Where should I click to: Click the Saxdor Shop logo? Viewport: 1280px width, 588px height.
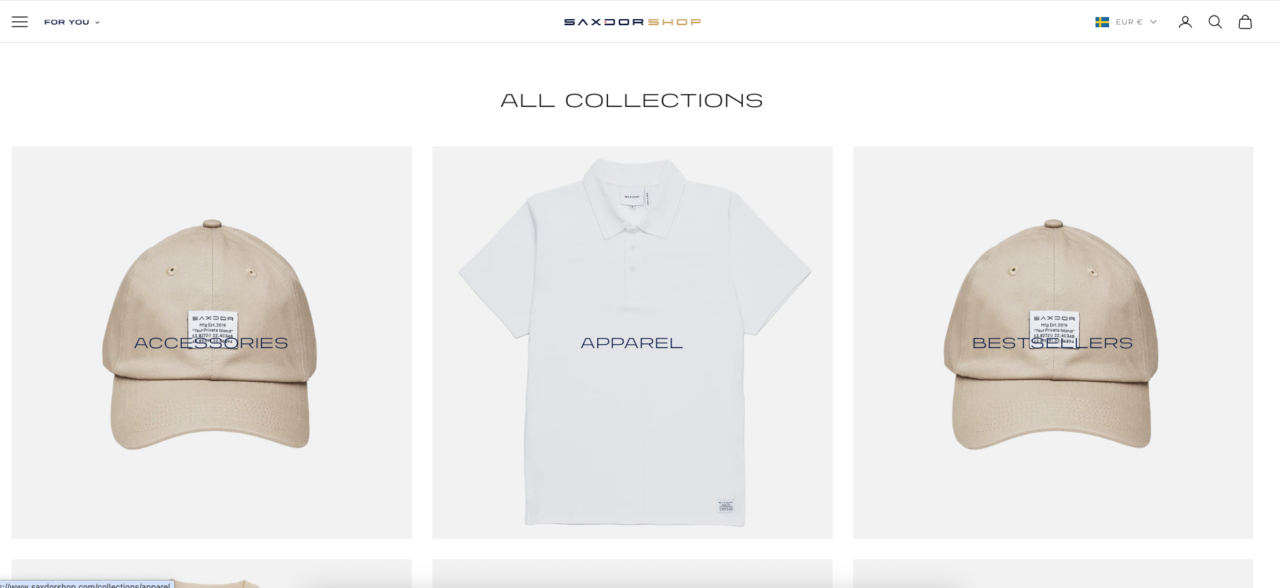coord(632,22)
